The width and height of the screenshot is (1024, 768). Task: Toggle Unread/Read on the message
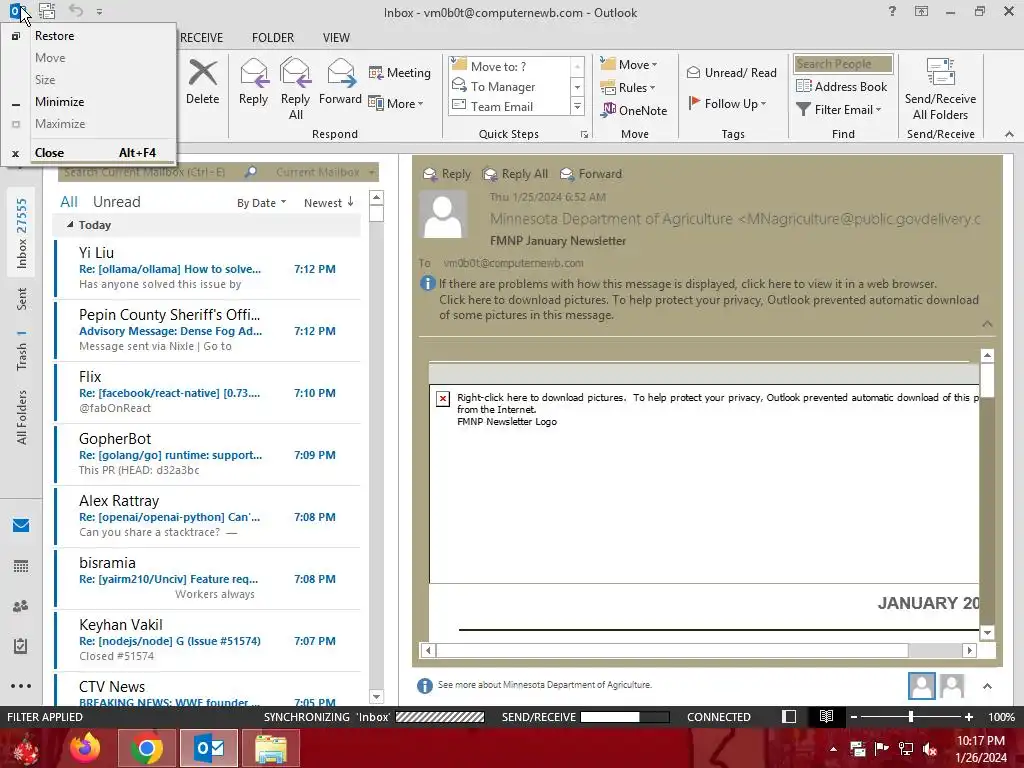(x=731, y=72)
